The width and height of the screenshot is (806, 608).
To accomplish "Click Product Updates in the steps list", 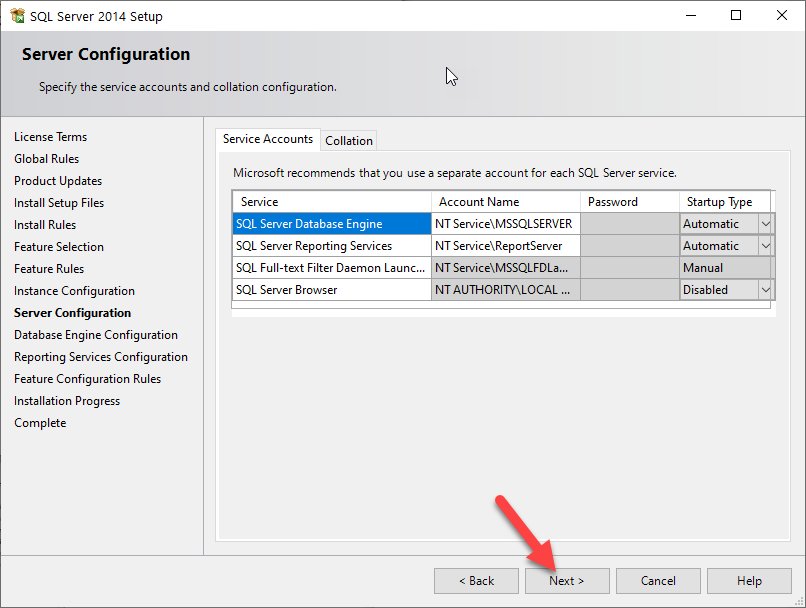I will click(x=58, y=181).
